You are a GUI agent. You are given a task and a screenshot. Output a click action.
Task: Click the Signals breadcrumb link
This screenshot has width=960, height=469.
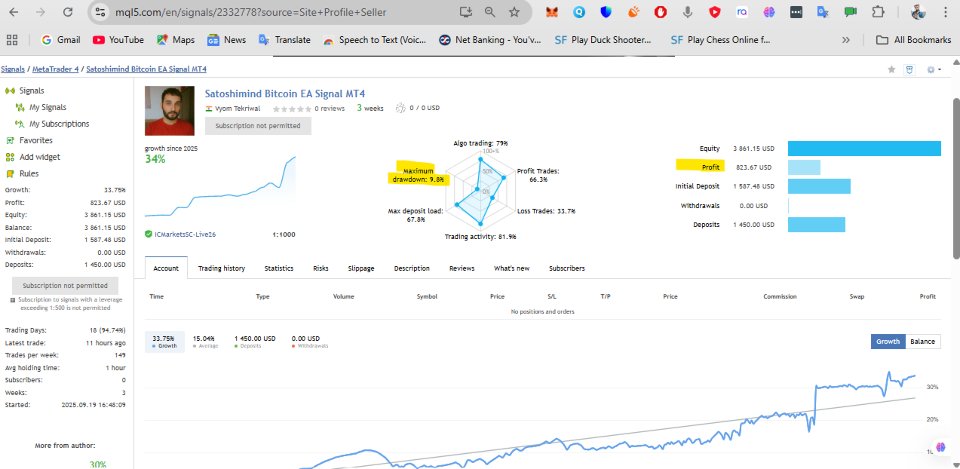(13, 69)
